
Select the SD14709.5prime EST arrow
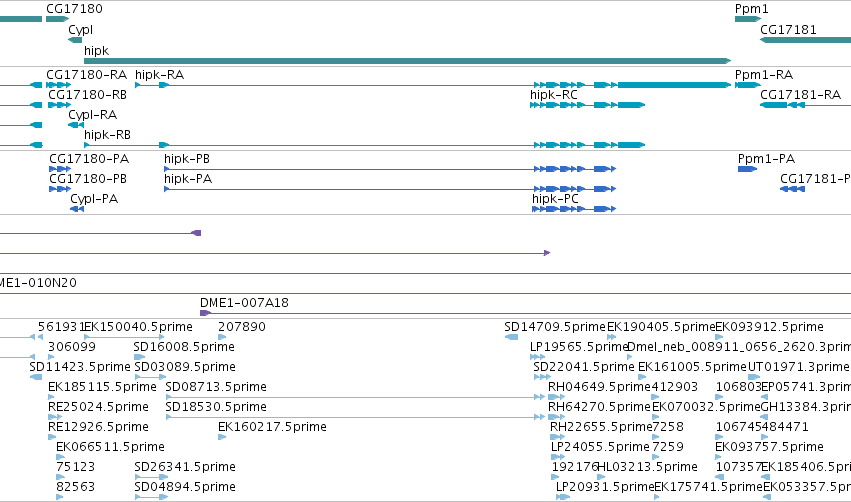click(x=511, y=337)
